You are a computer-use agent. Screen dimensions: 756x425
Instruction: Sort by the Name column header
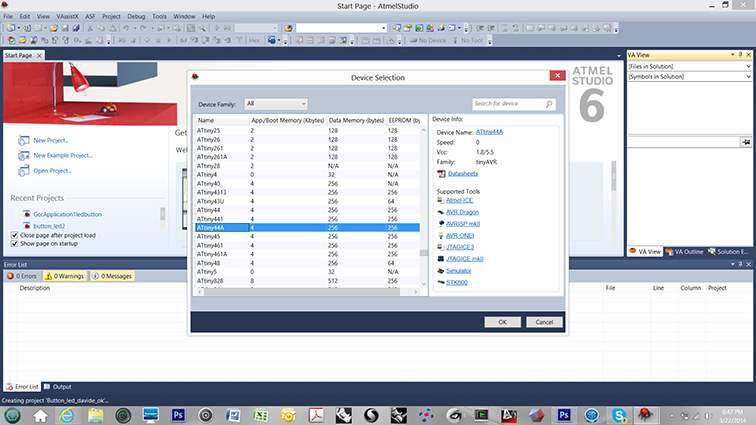(x=222, y=120)
